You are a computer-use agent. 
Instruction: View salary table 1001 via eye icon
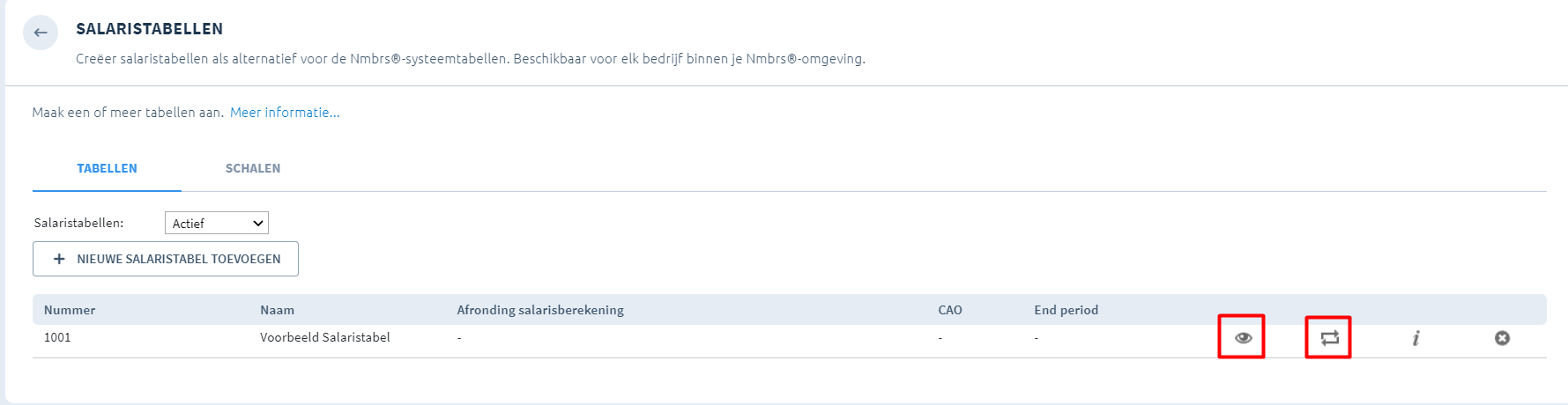tap(1243, 338)
